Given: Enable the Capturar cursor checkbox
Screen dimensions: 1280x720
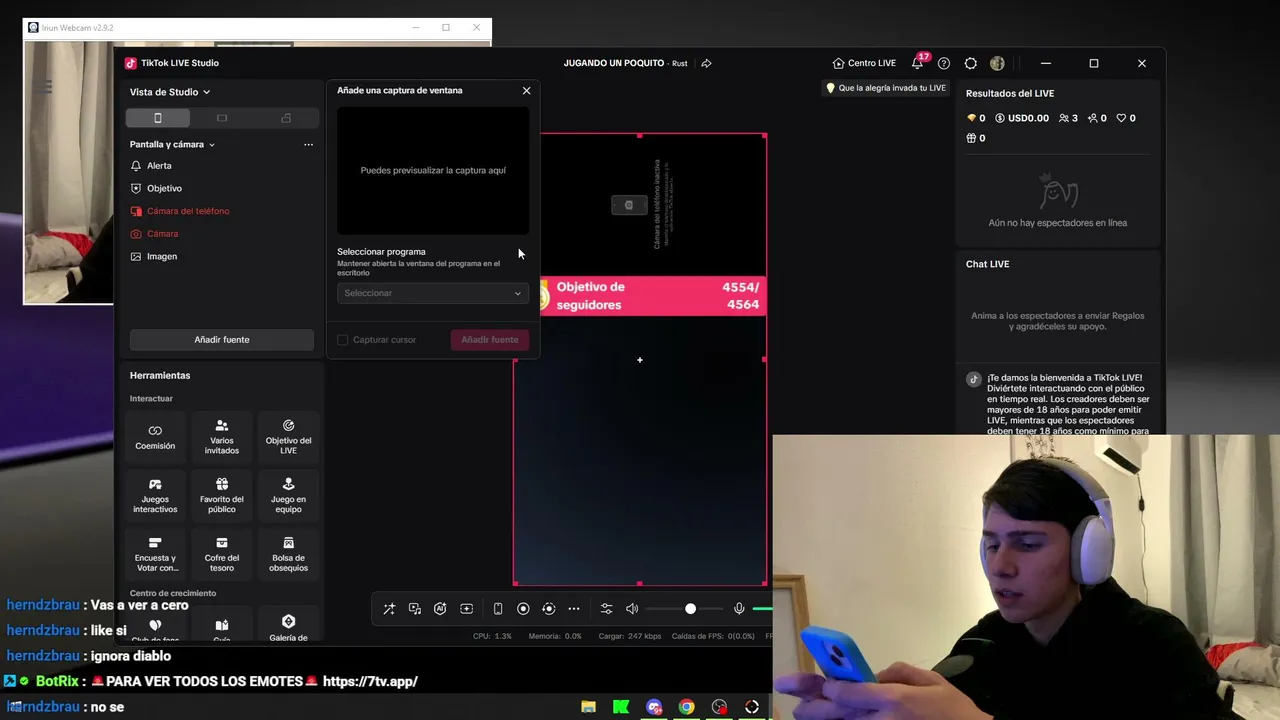Looking at the screenshot, I should [x=342, y=340].
